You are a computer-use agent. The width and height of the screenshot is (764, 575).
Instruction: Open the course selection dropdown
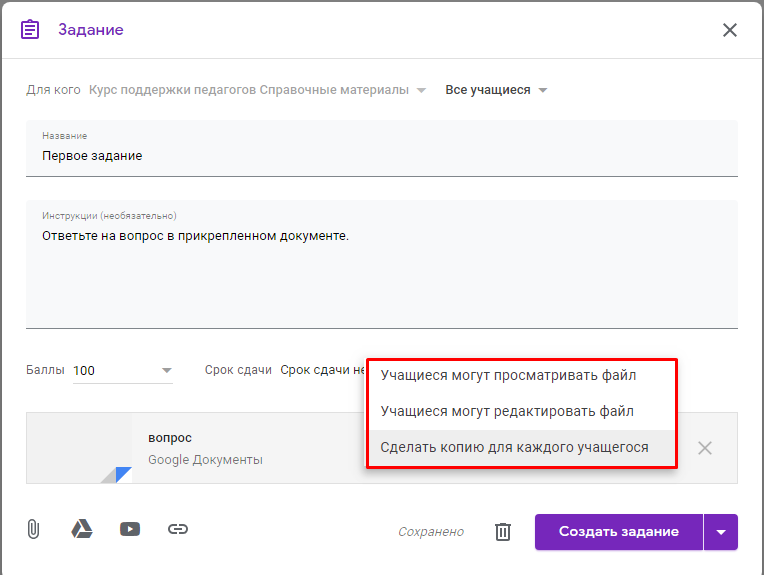pos(258,90)
